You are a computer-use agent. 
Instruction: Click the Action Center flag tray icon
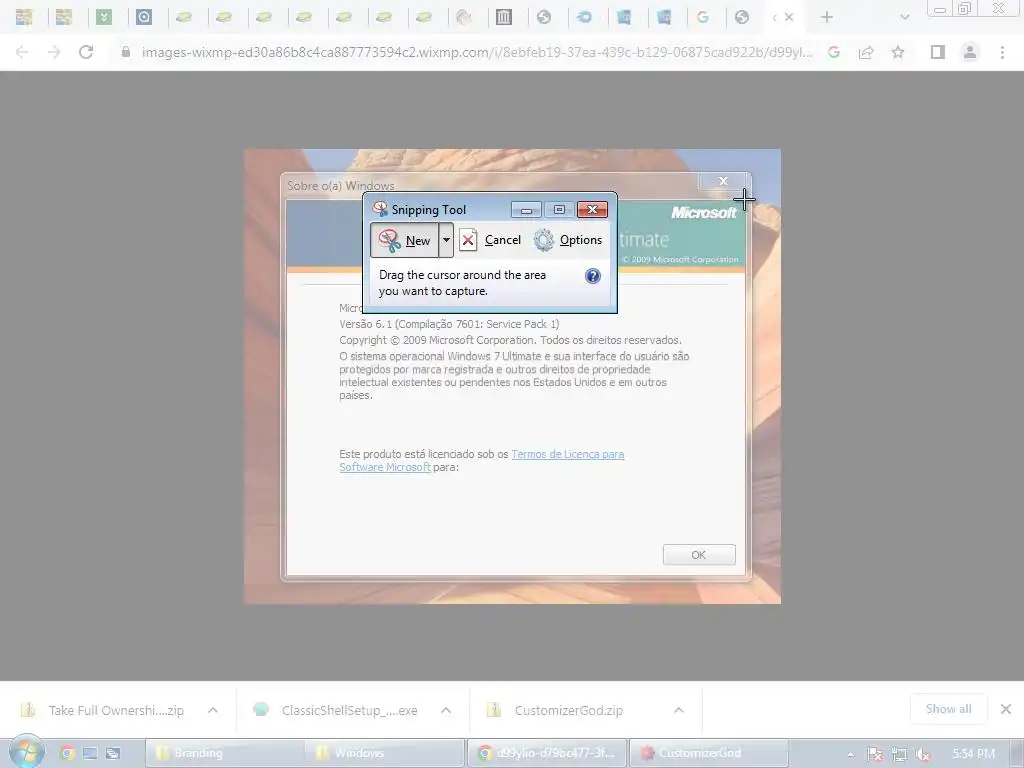pos(875,754)
